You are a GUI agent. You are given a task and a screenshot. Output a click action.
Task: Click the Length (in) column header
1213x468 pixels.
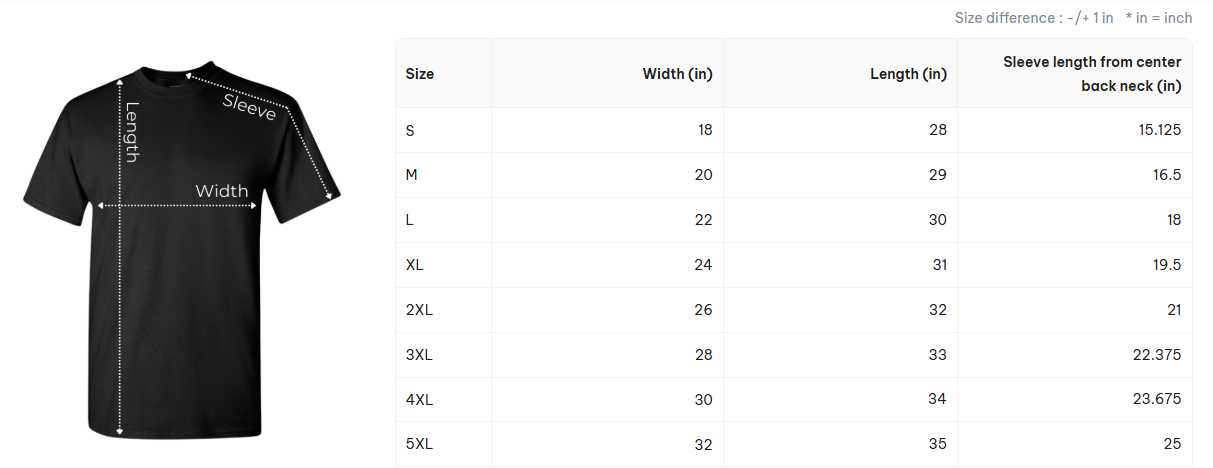(x=908, y=74)
